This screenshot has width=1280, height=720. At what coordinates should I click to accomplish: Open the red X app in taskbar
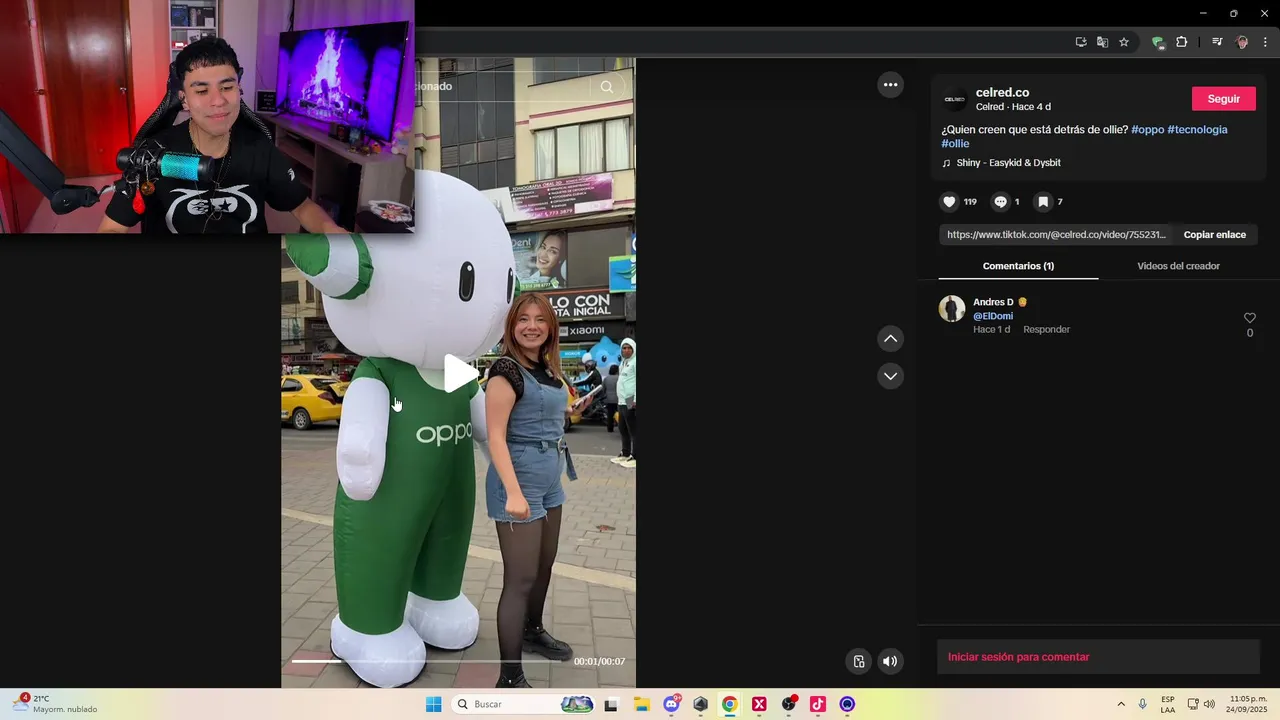(759, 704)
